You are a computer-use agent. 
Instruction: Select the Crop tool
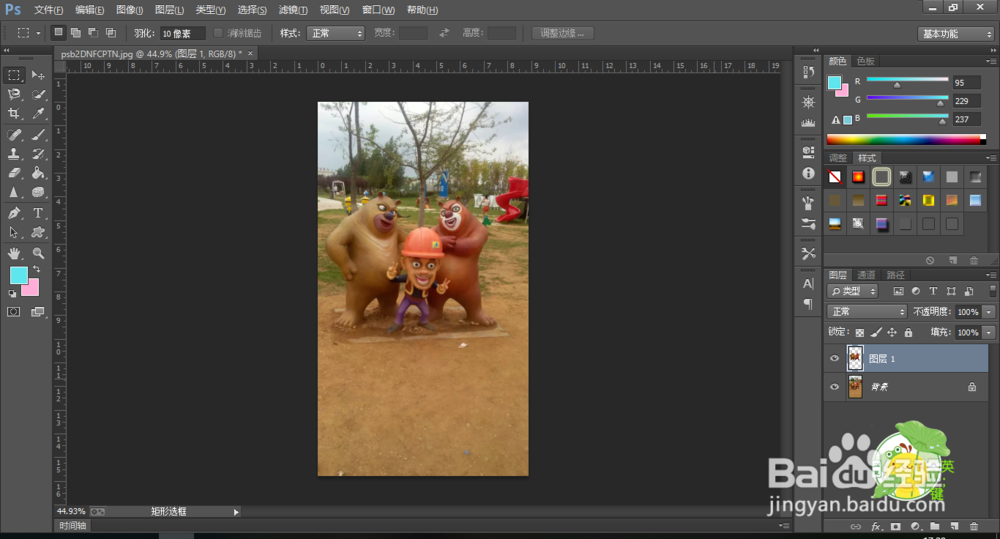(x=14, y=114)
